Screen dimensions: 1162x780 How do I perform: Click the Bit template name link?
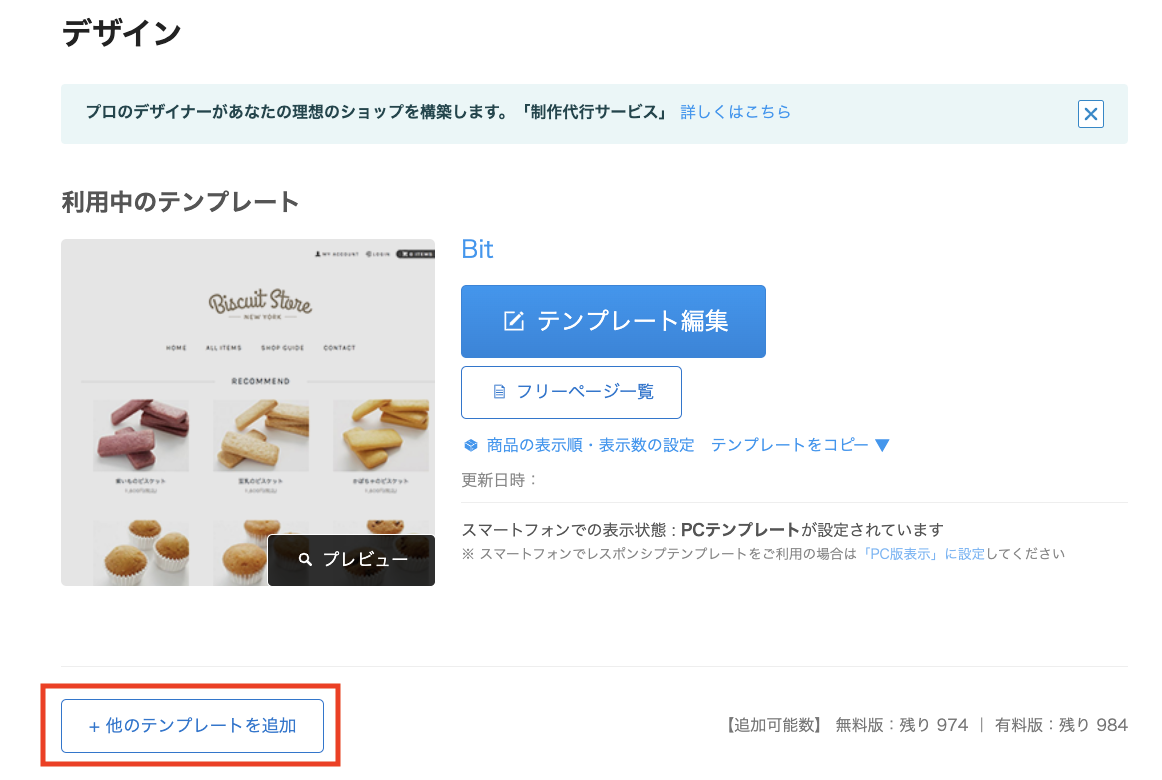pos(477,250)
